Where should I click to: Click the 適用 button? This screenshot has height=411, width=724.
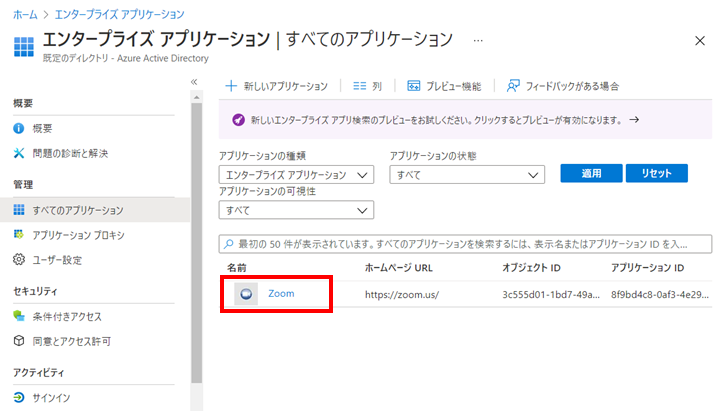591,173
